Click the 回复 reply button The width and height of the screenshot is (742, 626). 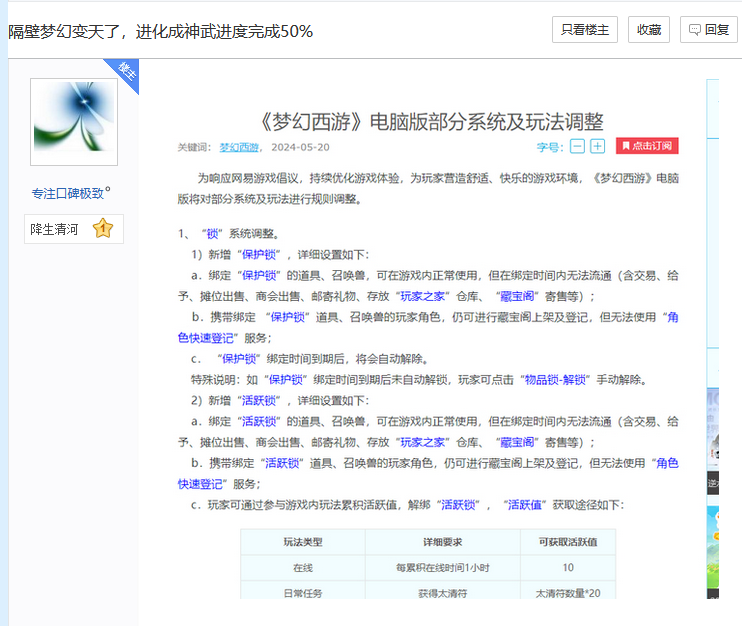click(x=709, y=30)
